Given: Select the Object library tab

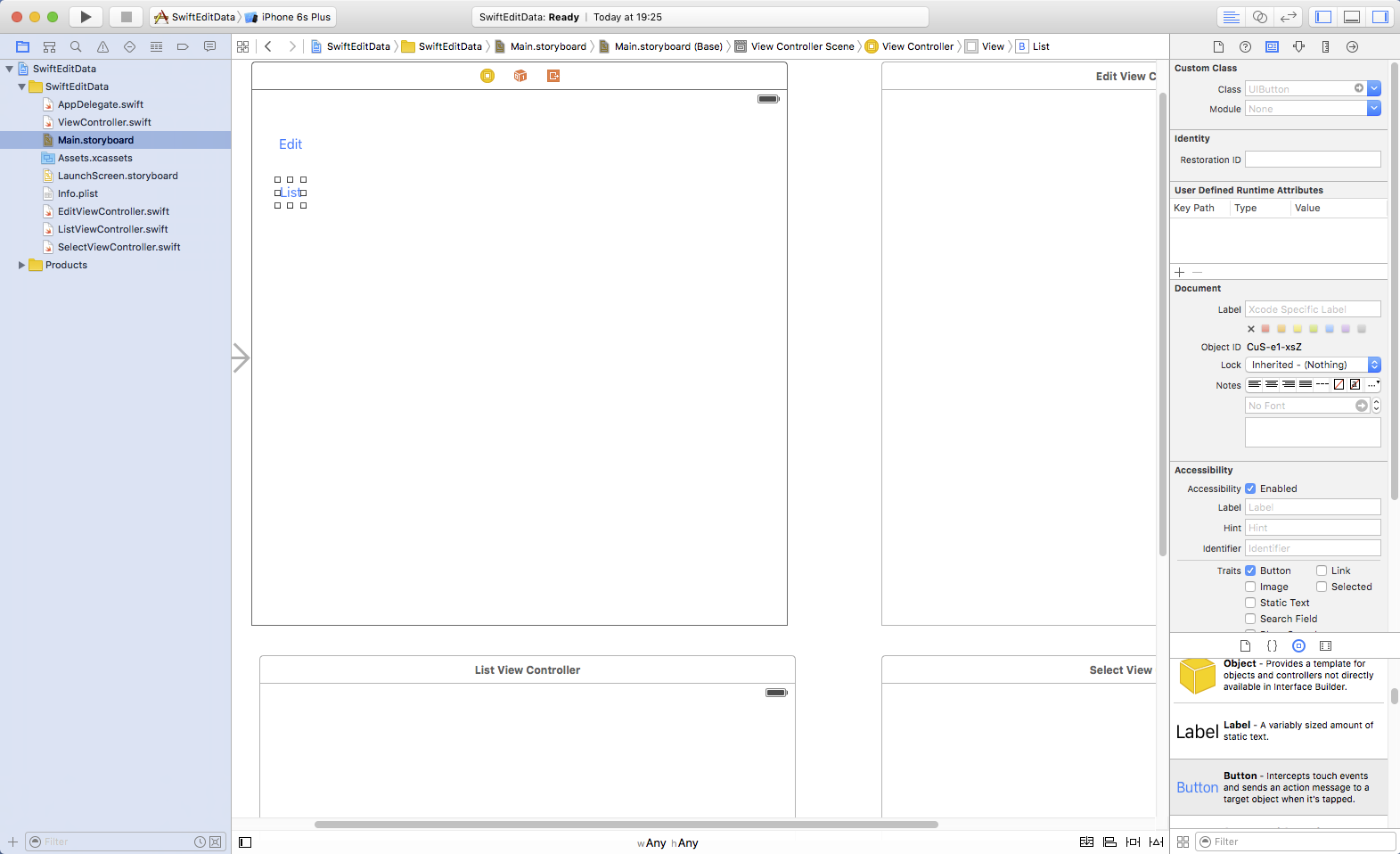Looking at the screenshot, I should pos(1298,645).
